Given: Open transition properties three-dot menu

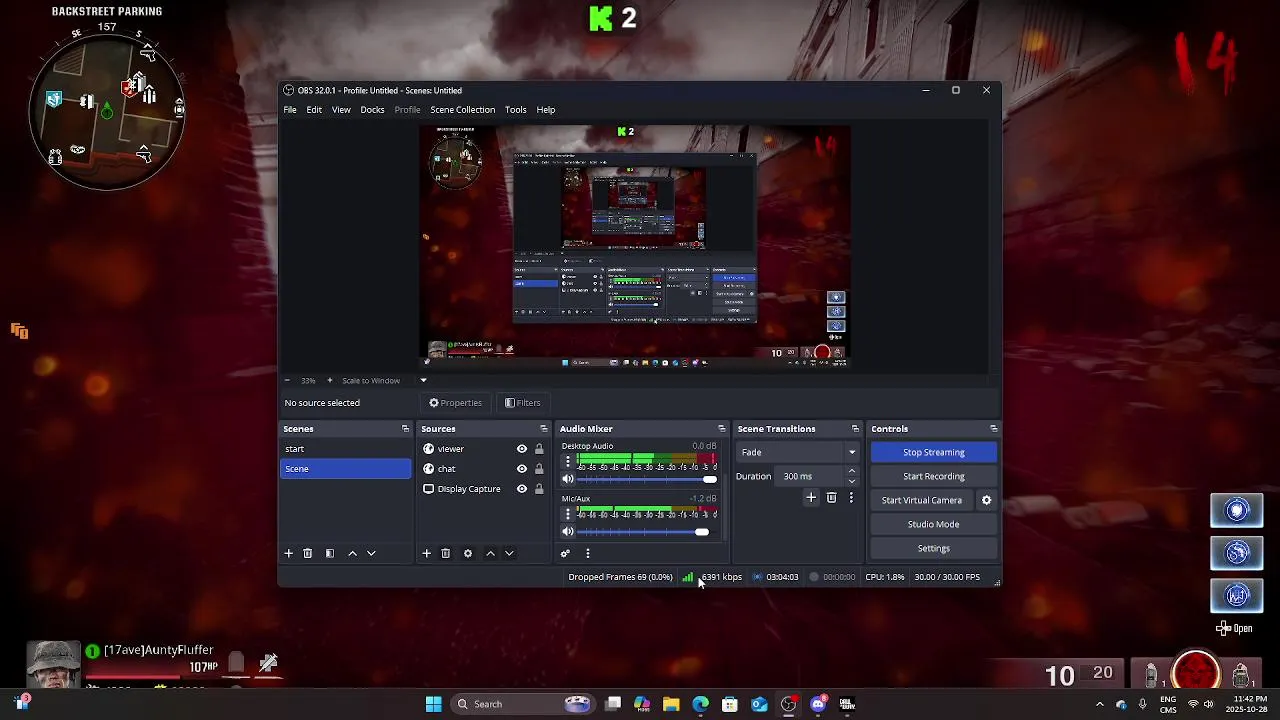Looking at the screenshot, I should coord(851,497).
